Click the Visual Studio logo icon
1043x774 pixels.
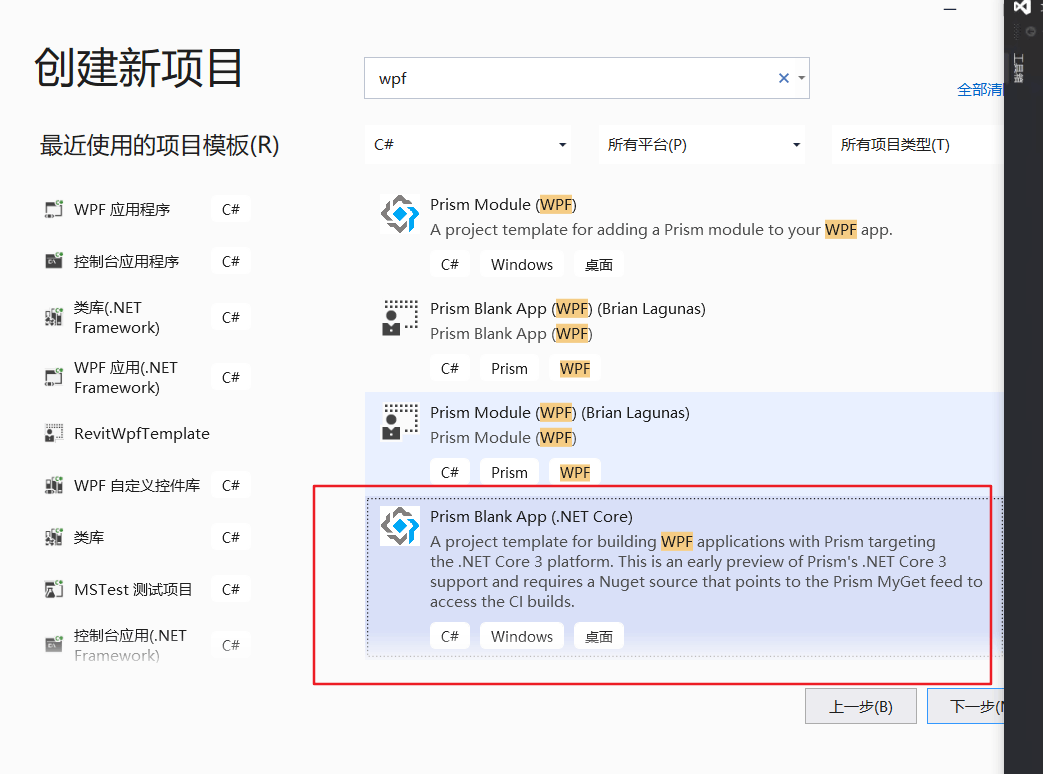1022,7
